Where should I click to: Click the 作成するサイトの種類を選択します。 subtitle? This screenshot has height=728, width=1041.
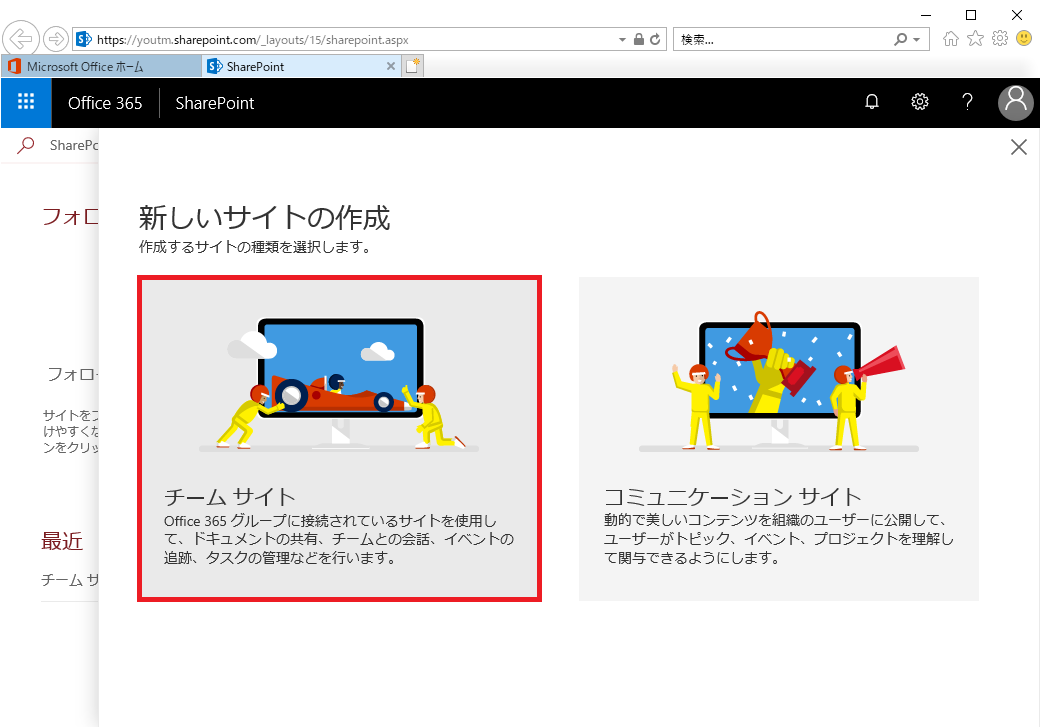(x=255, y=247)
